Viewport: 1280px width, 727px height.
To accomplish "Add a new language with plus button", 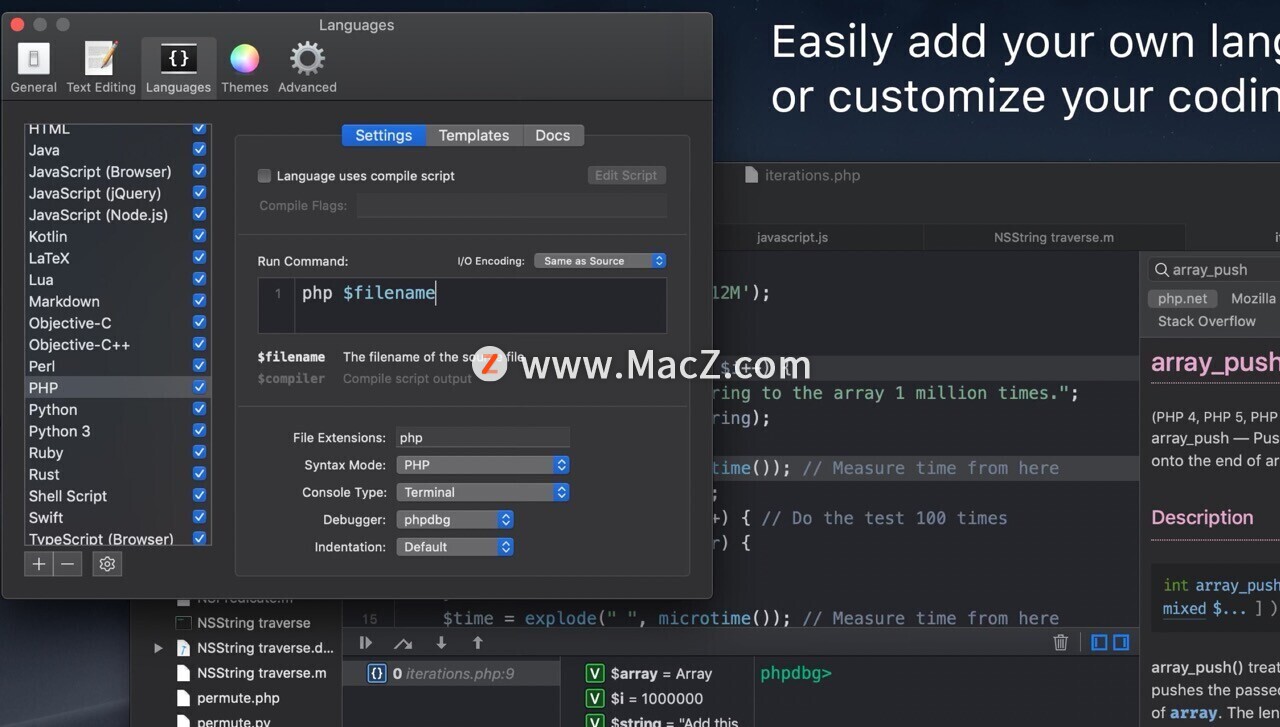I will click(x=39, y=564).
